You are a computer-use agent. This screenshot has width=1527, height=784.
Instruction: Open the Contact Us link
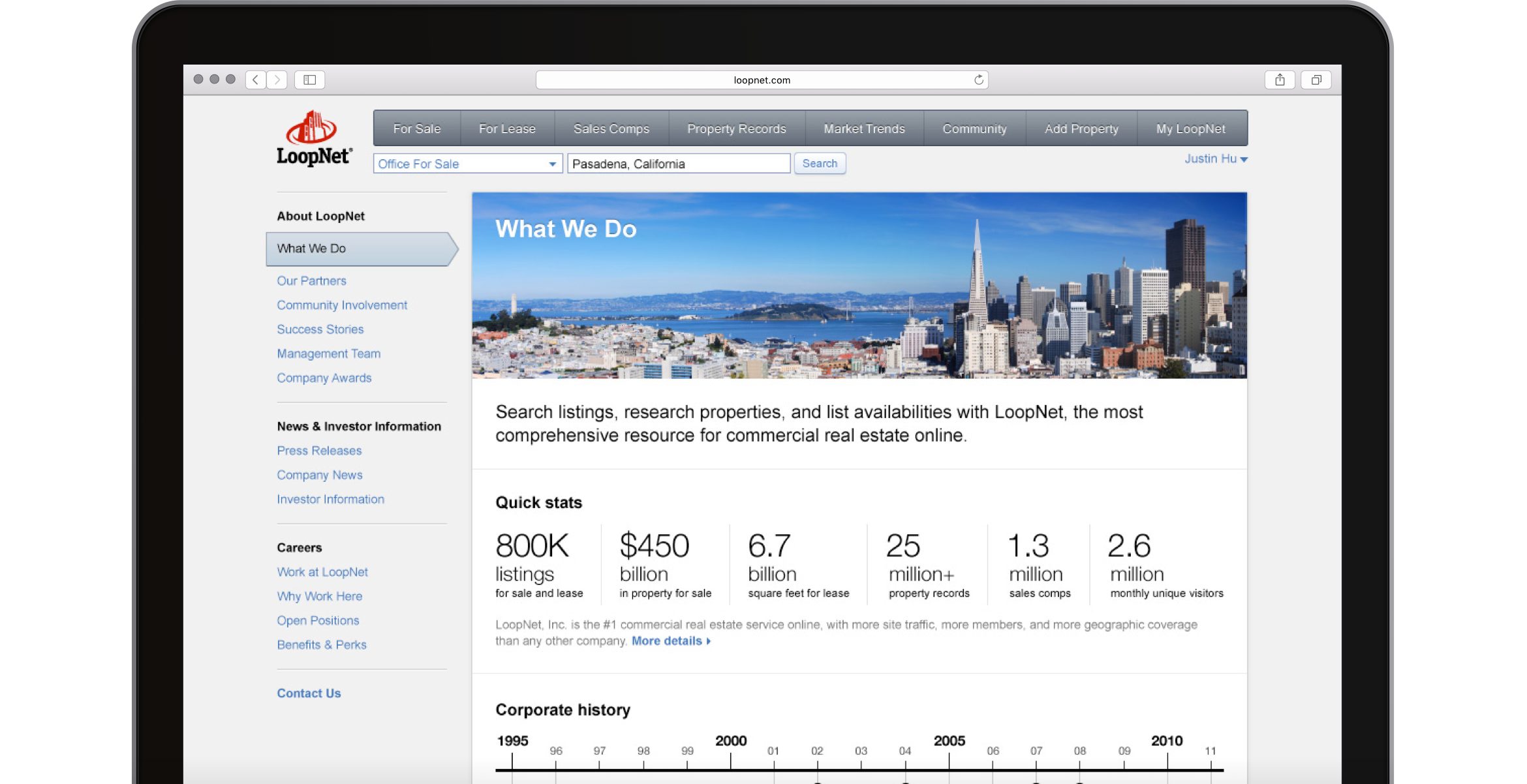pyautogui.click(x=309, y=693)
